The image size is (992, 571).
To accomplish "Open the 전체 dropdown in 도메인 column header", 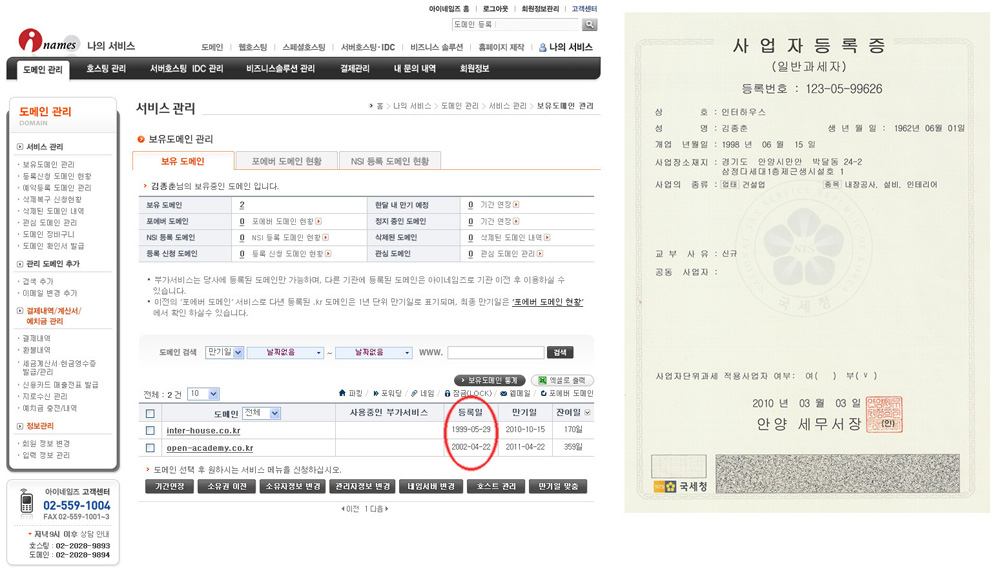I will pos(261,413).
